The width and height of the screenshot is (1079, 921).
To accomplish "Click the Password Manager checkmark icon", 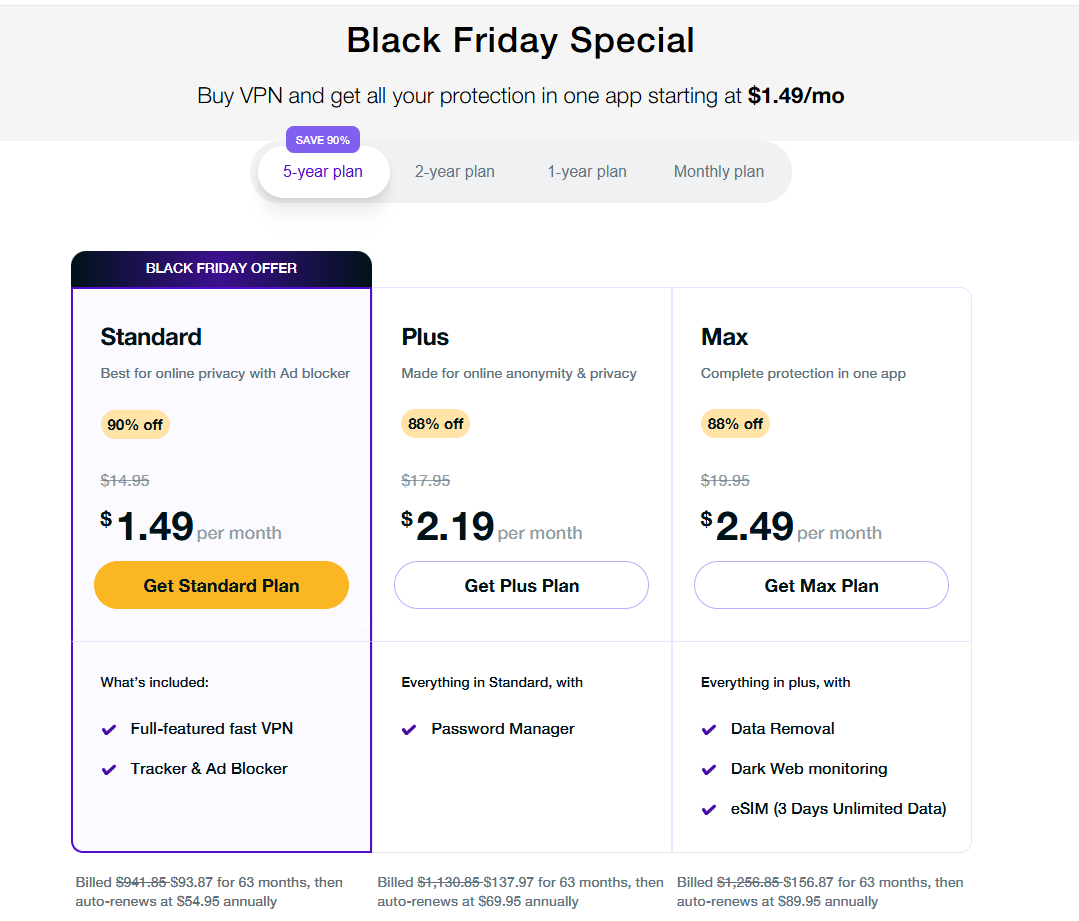I will (409, 730).
